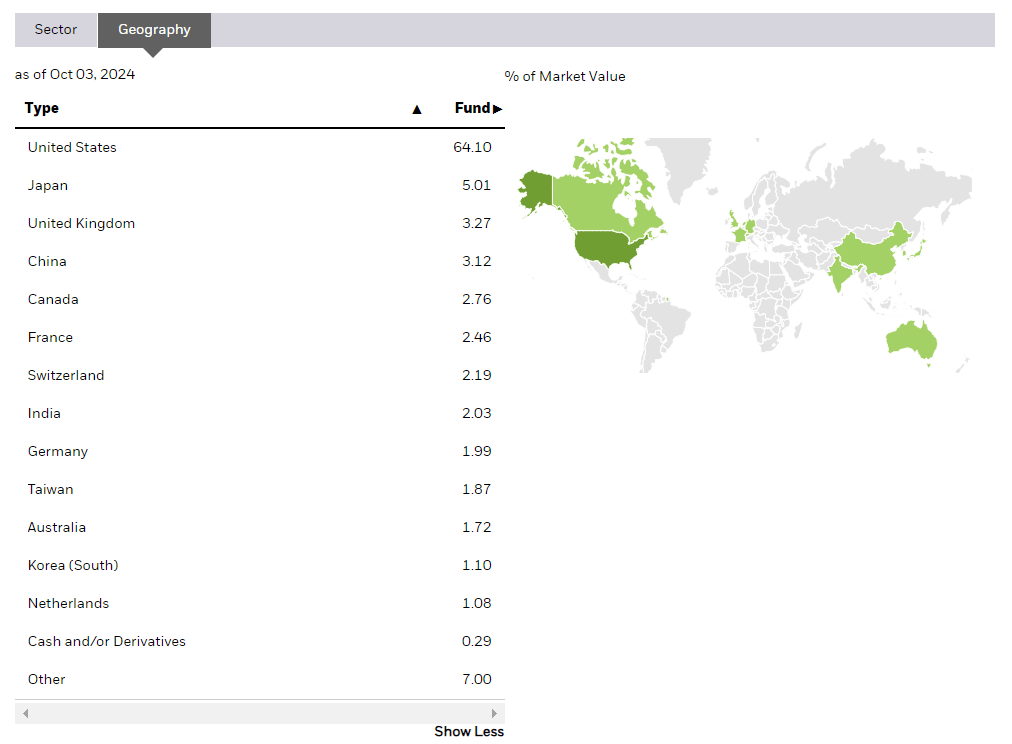
Task: Click the horizontal scrollbar track below the table
Action: coord(260,713)
